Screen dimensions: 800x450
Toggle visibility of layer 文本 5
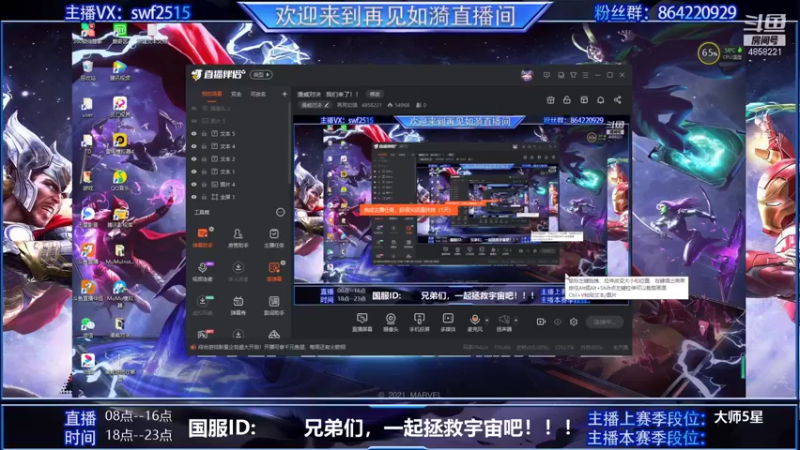(x=194, y=134)
